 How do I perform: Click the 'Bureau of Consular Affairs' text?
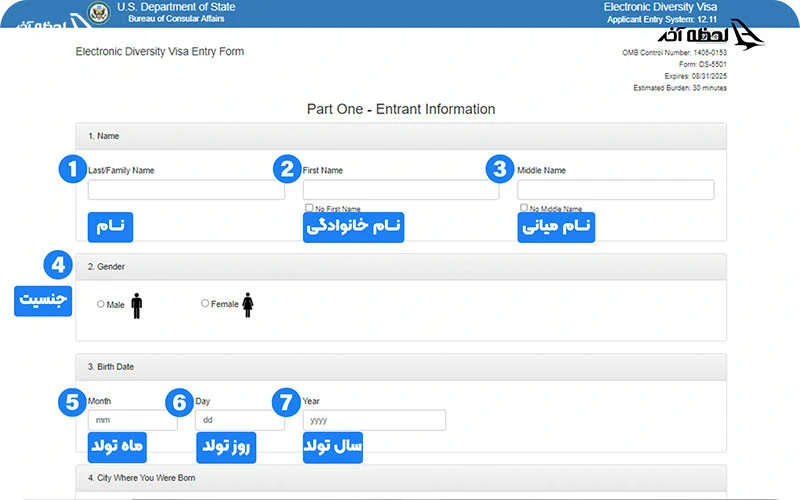[x=176, y=19]
